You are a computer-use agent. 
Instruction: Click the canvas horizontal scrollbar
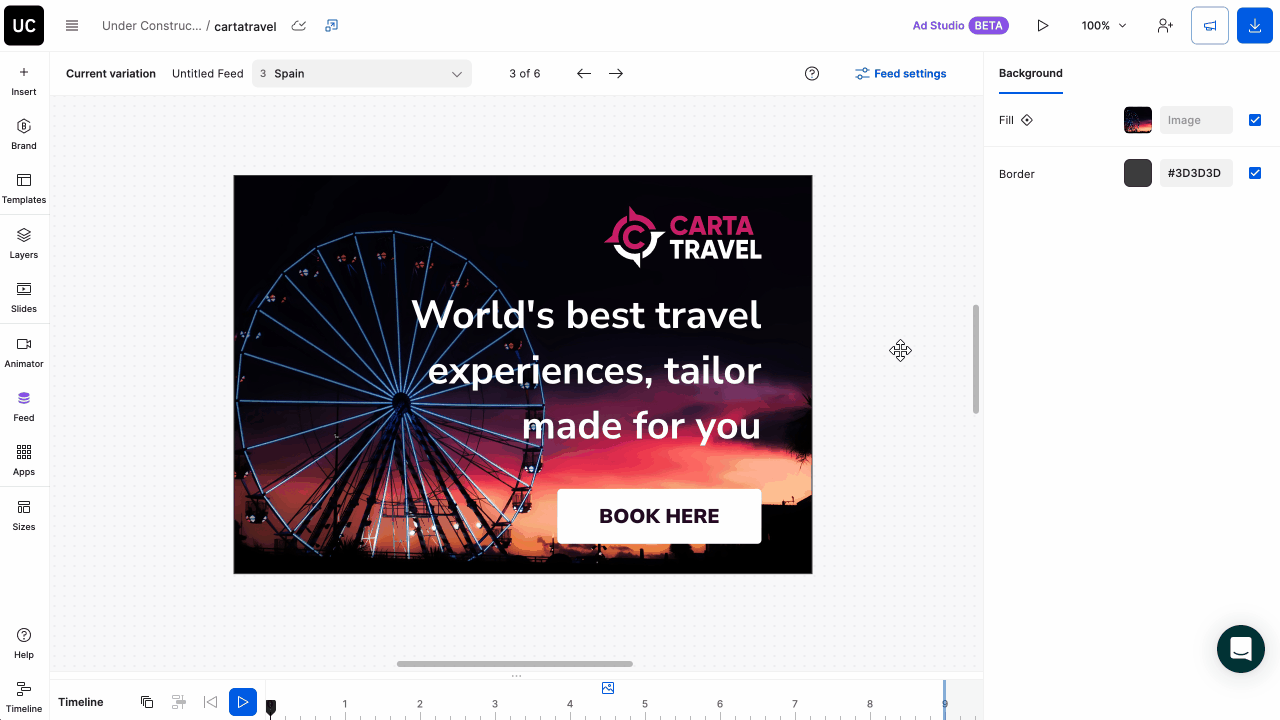[515, 664]
